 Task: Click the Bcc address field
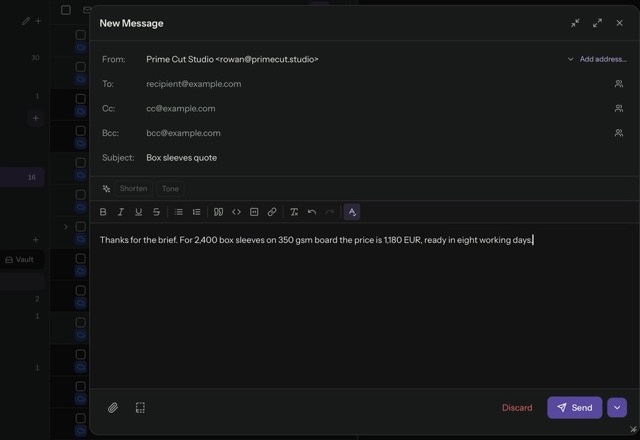(x=376, y=133)
